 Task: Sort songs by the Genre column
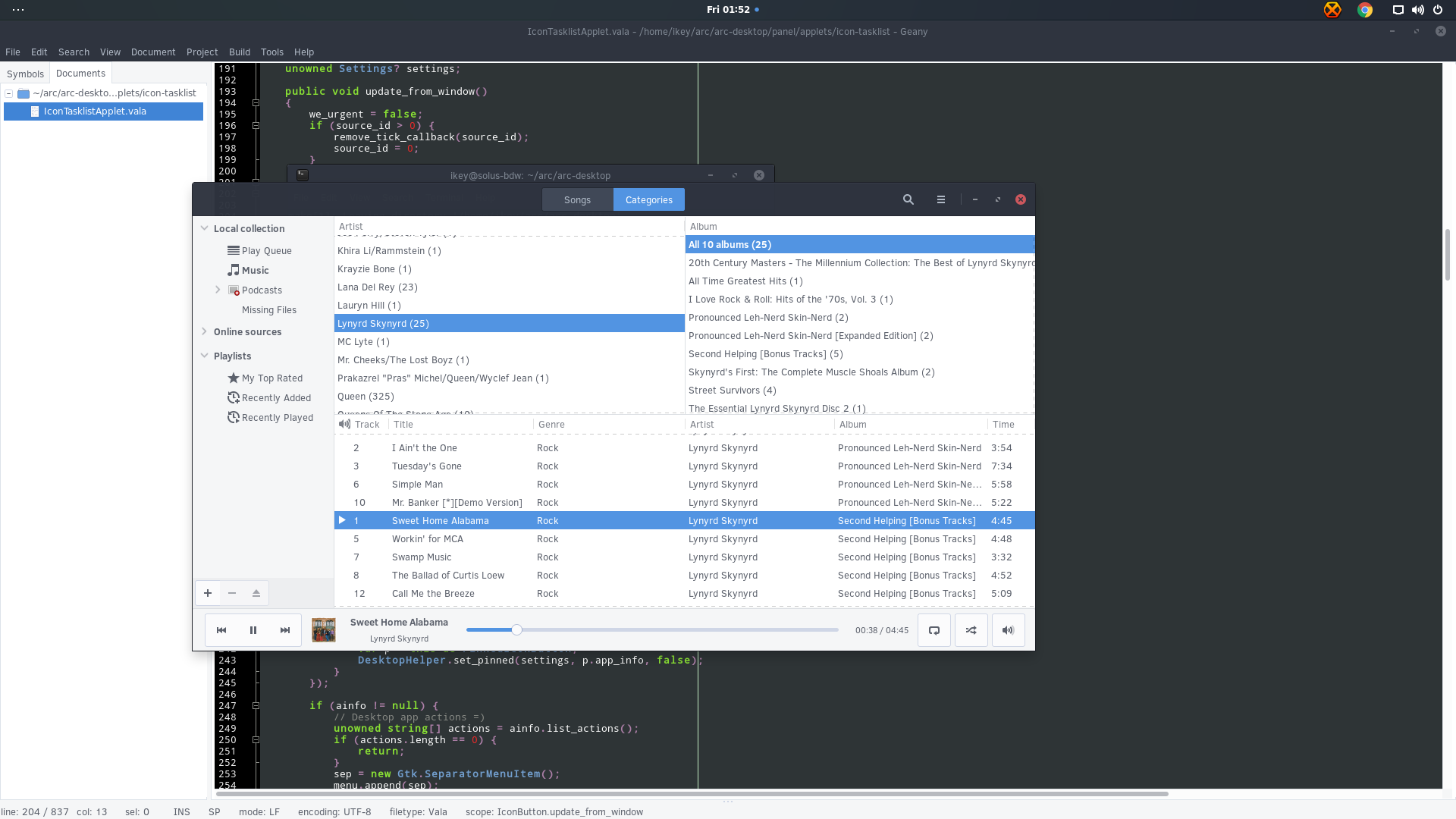(x=609, y=425)
